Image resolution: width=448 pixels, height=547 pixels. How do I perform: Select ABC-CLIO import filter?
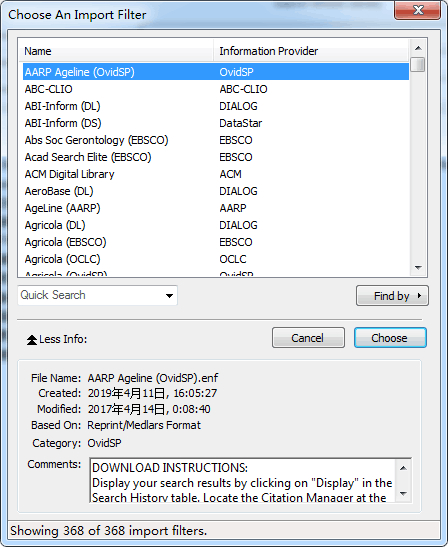point(216,89)
